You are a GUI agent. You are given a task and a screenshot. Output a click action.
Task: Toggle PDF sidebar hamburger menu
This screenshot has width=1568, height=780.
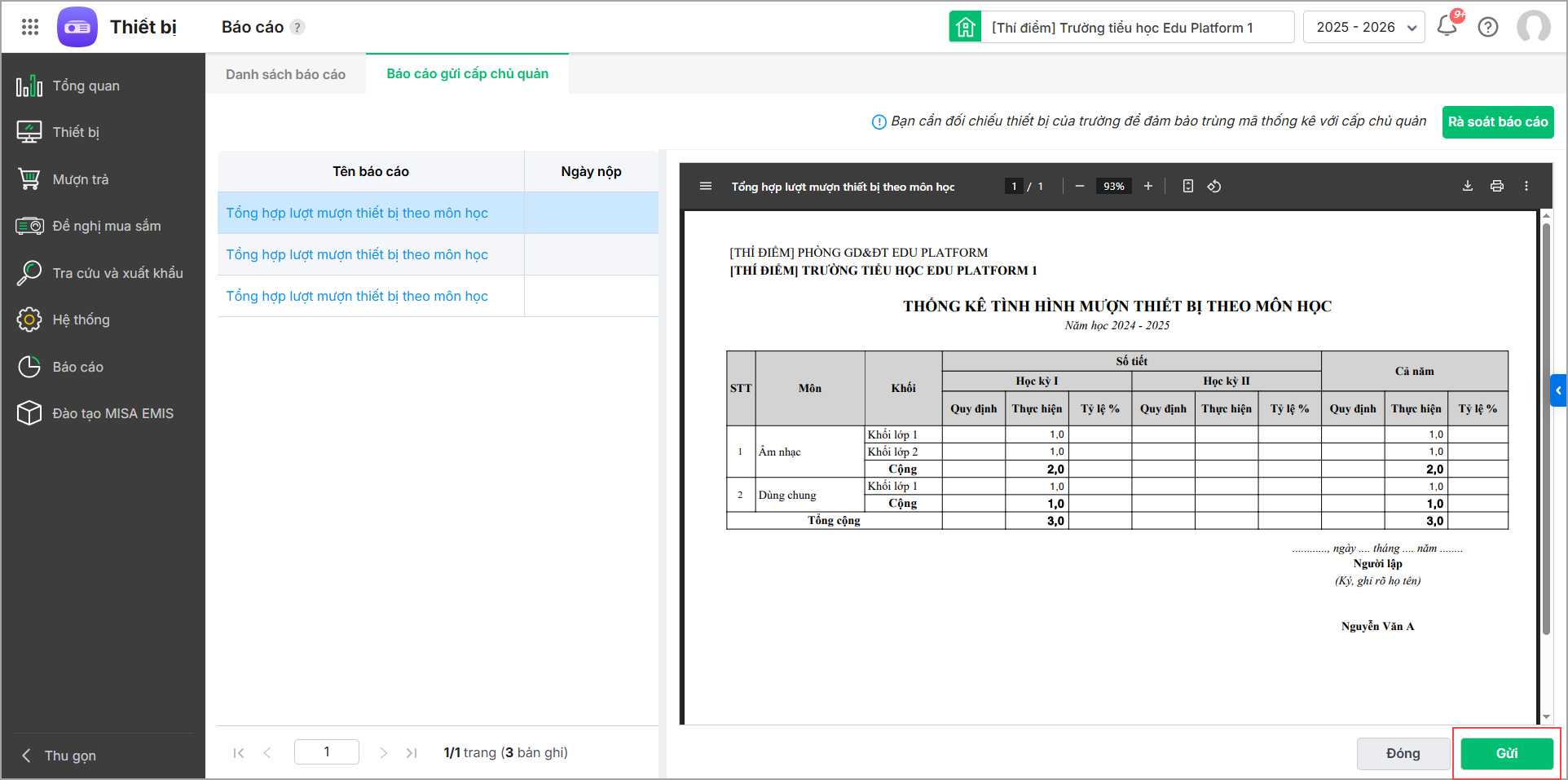(x=706, y=186)
